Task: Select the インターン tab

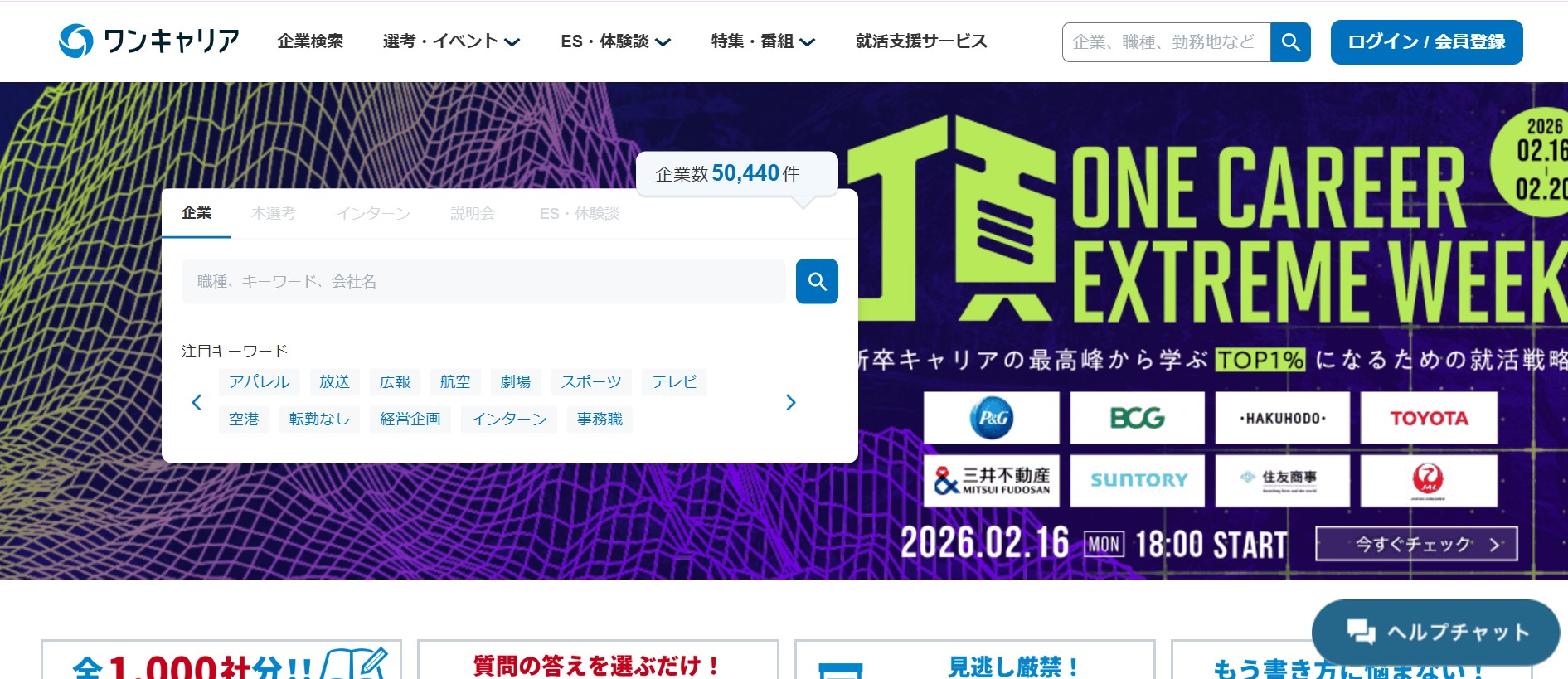Action: [x=373, y=213]
